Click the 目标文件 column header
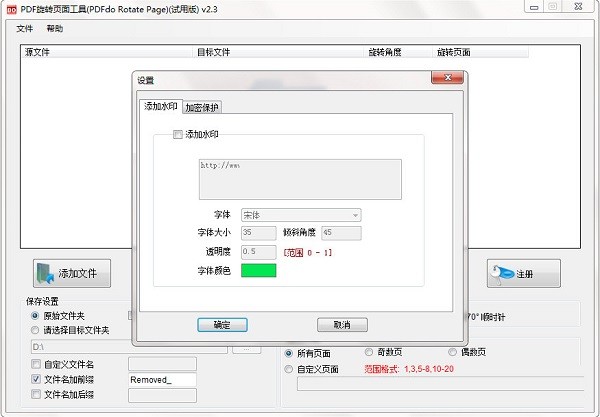The height and width of the screenshot is (417, 600). pyautogui.click(x=278, y=52)
